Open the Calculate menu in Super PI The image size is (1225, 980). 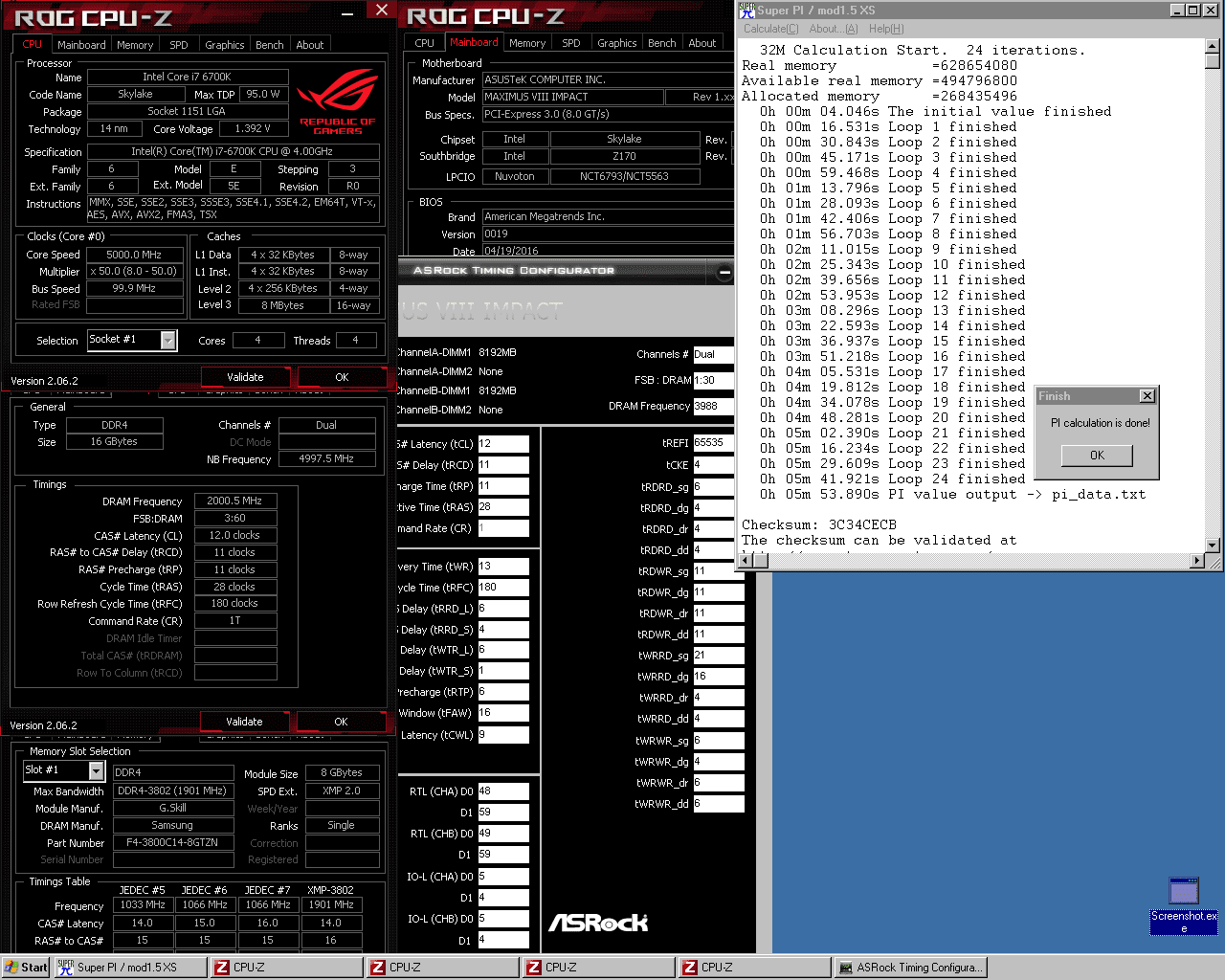tap(771, 29)
